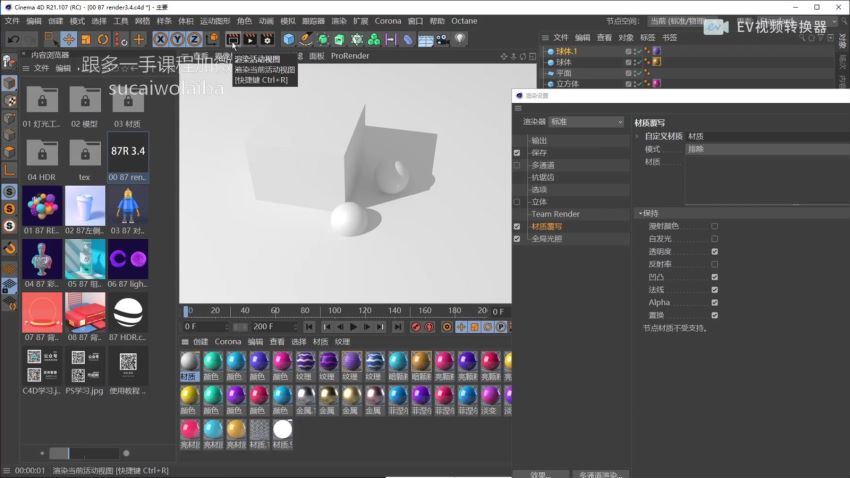Screen dimensions: 850x478
Task: Collapse the 保持 section
Action: coord(640,214)
